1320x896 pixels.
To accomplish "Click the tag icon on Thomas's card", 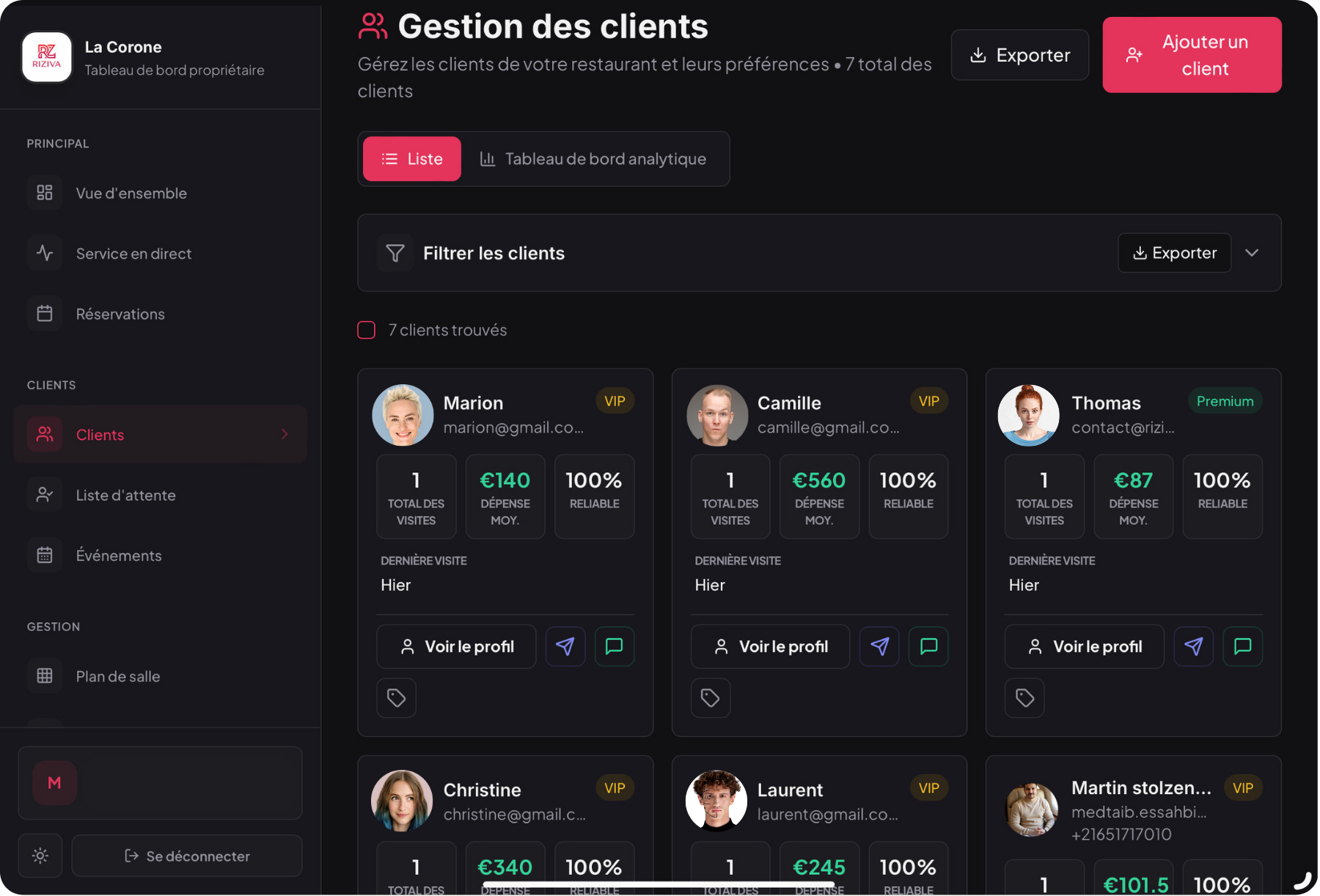I will tap(1024, 698).
